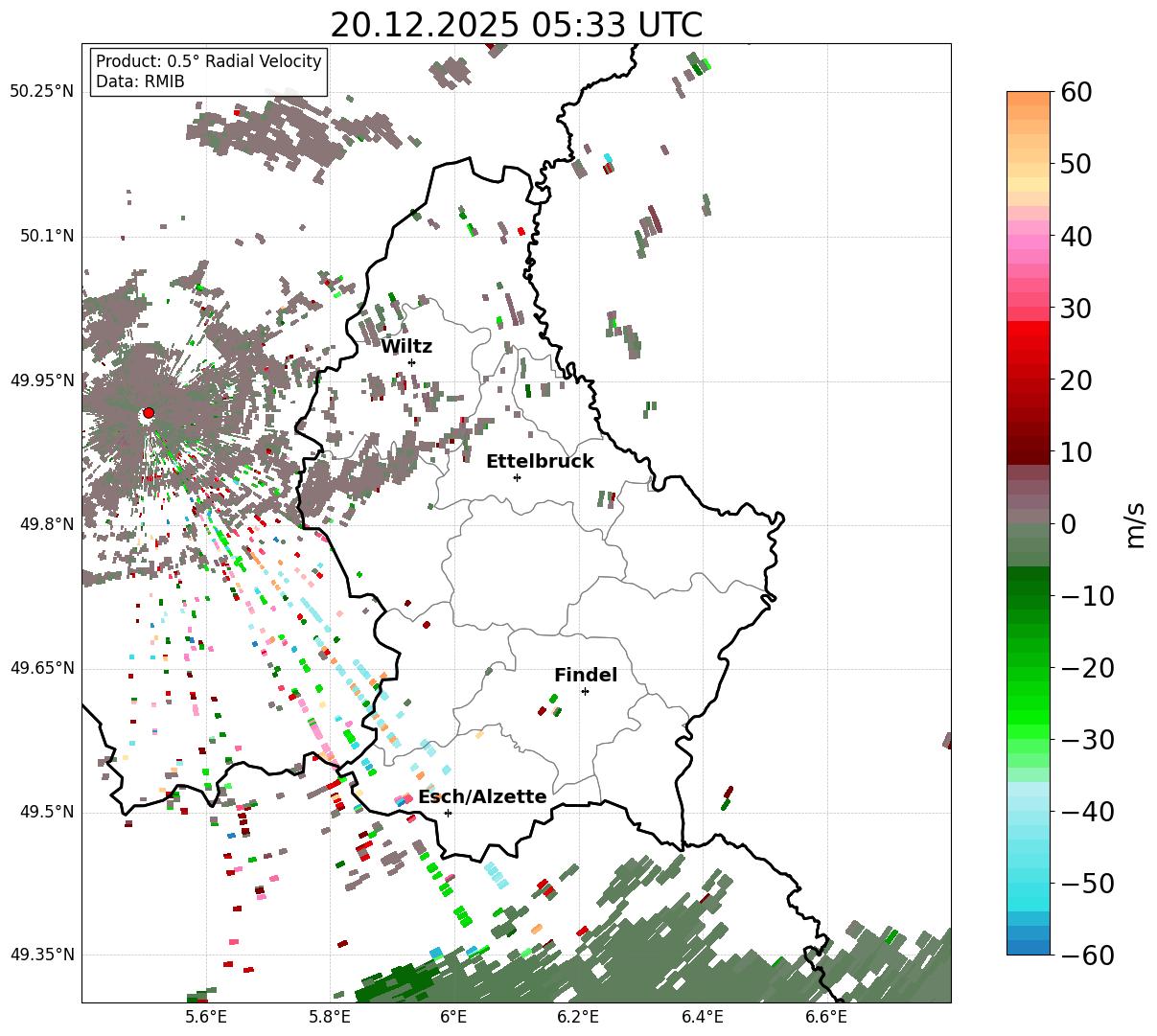The height and width of the screenshot is (1036, 1157).
Task: Click the 20 tick label on colorbar
Action: pyautogui.click(x=1076, y=380)
